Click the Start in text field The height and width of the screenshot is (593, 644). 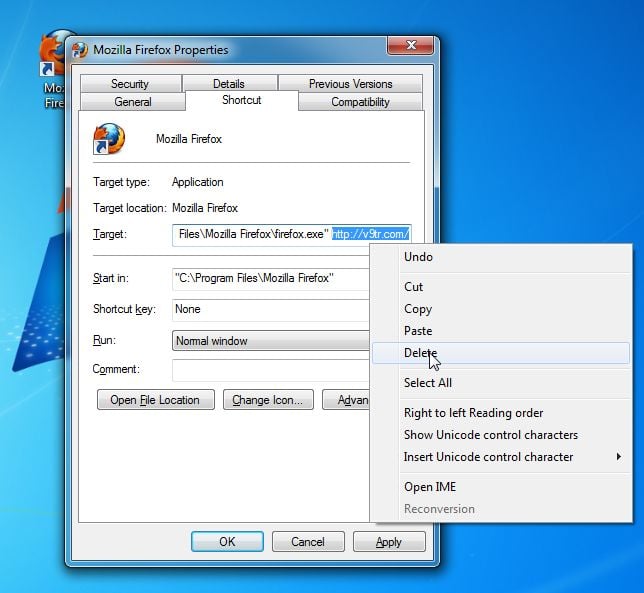coord(271,279)
